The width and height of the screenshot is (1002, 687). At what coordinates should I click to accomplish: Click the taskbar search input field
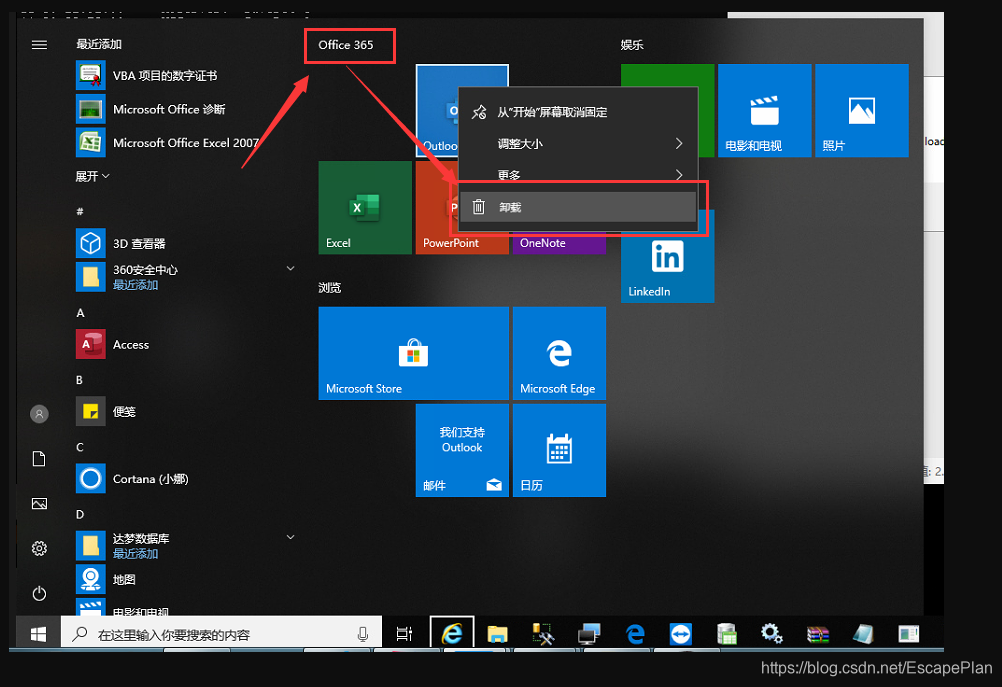(x=221, y=634)
